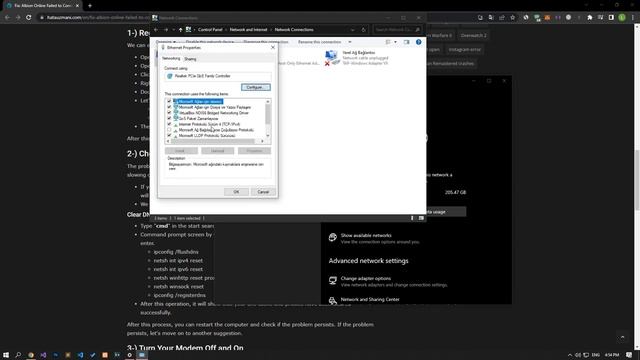Open Visual Studio Code taskbar icon
640x360 pixels.
tap(80, 355)
